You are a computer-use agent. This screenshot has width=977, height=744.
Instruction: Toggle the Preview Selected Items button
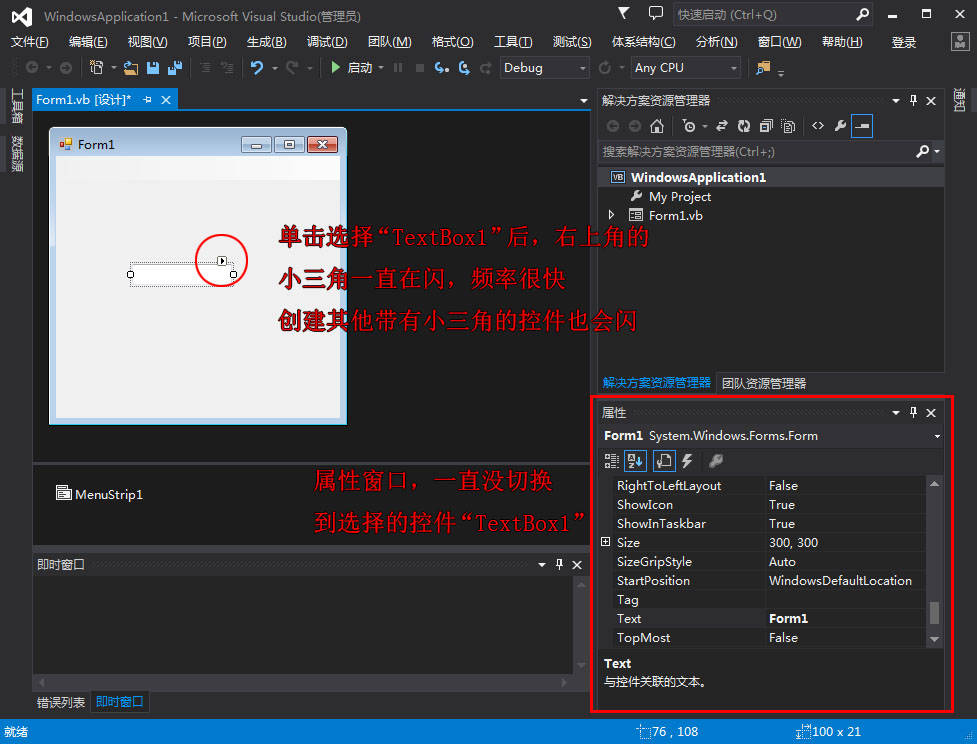862,126
